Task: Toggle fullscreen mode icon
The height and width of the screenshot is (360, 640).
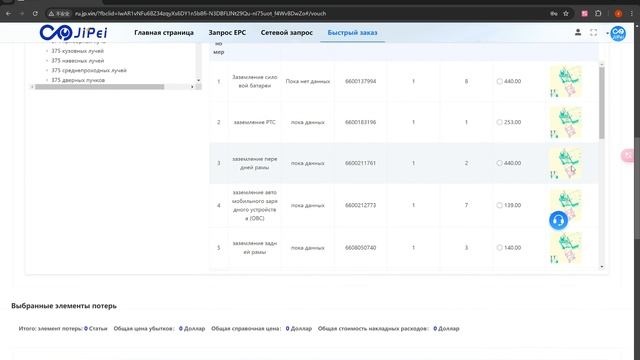Action: (593, 33)
